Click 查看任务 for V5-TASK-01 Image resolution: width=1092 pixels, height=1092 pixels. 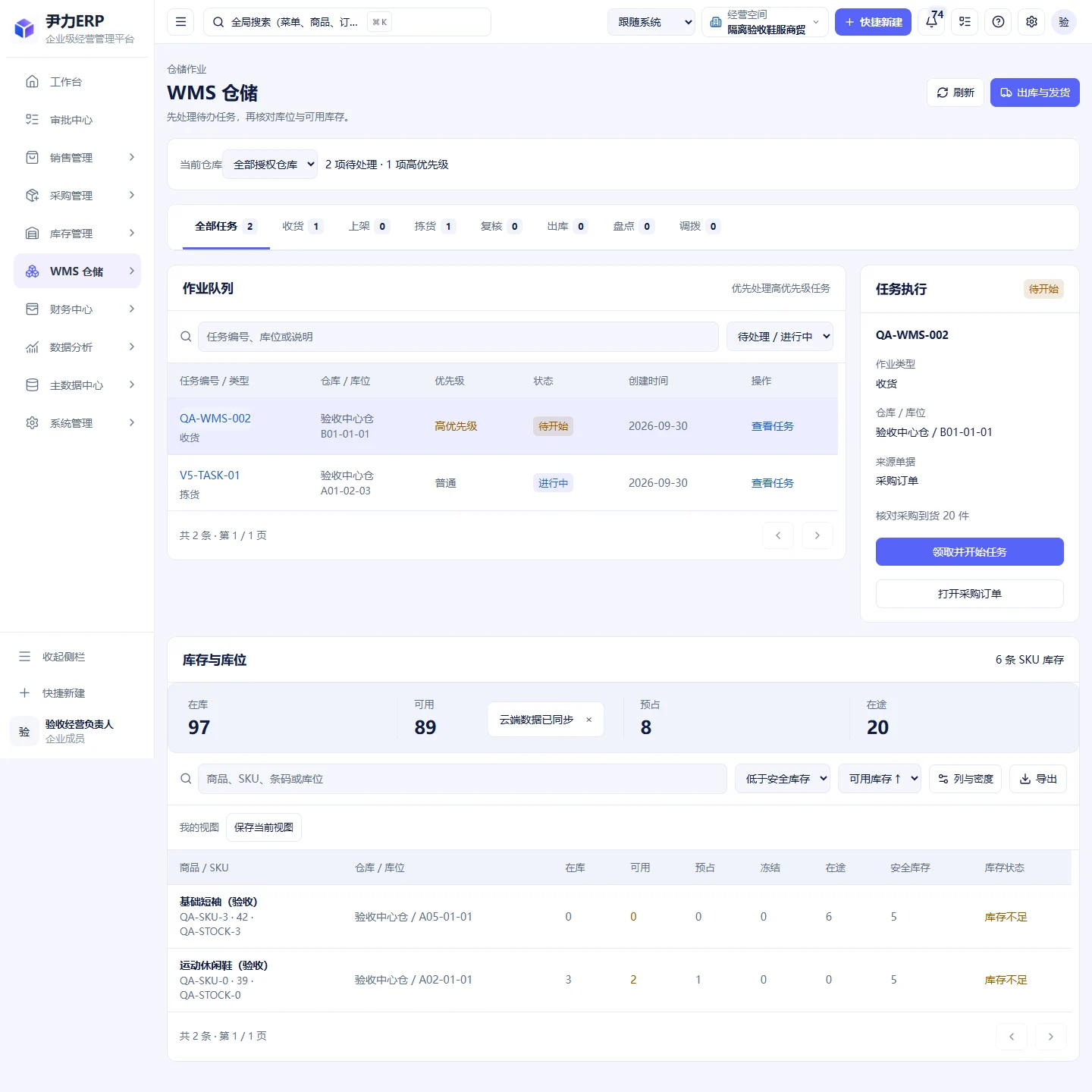click(773, 483)
